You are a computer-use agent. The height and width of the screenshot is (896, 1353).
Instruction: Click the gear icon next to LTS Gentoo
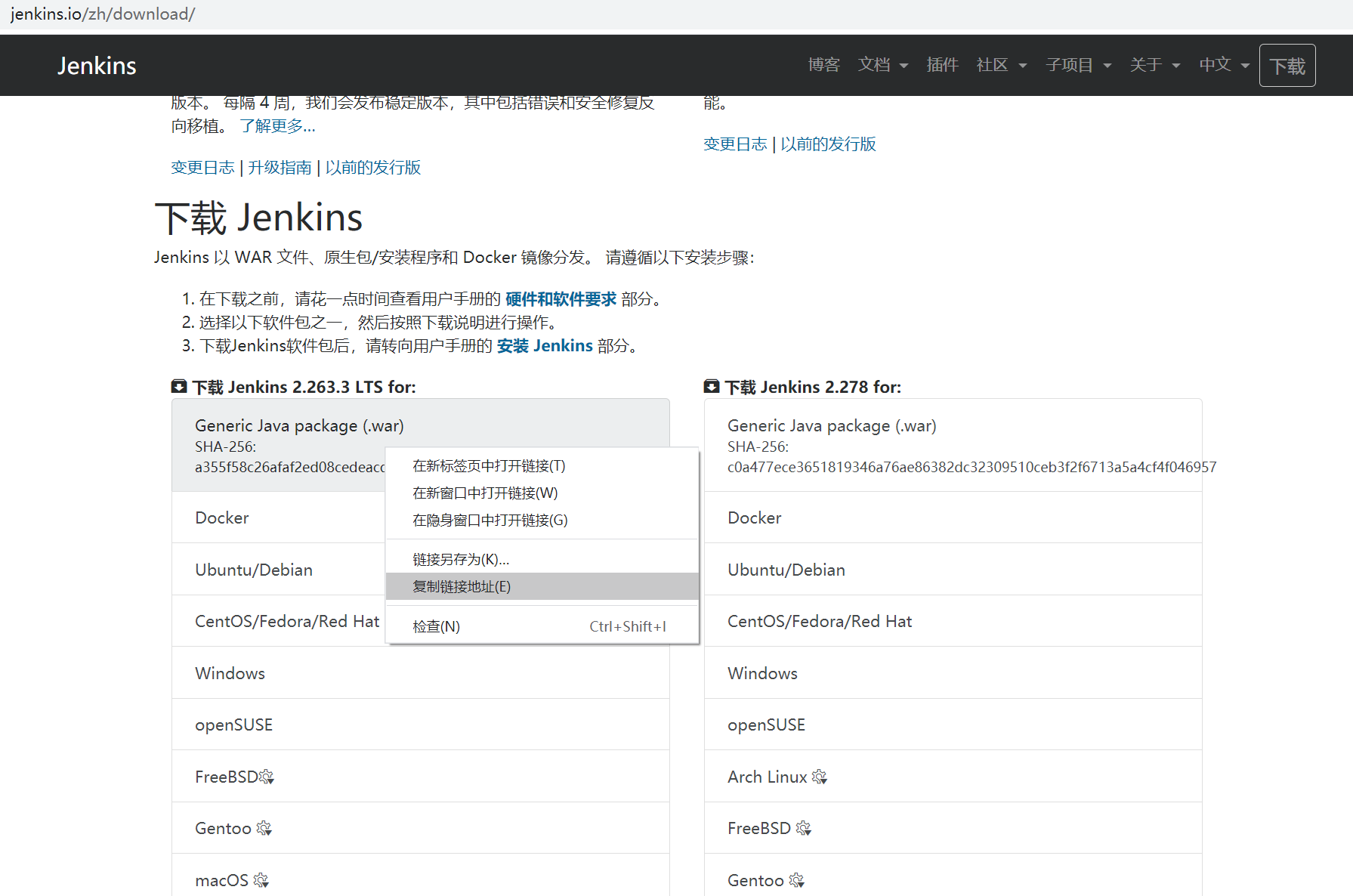coord(264,829)
